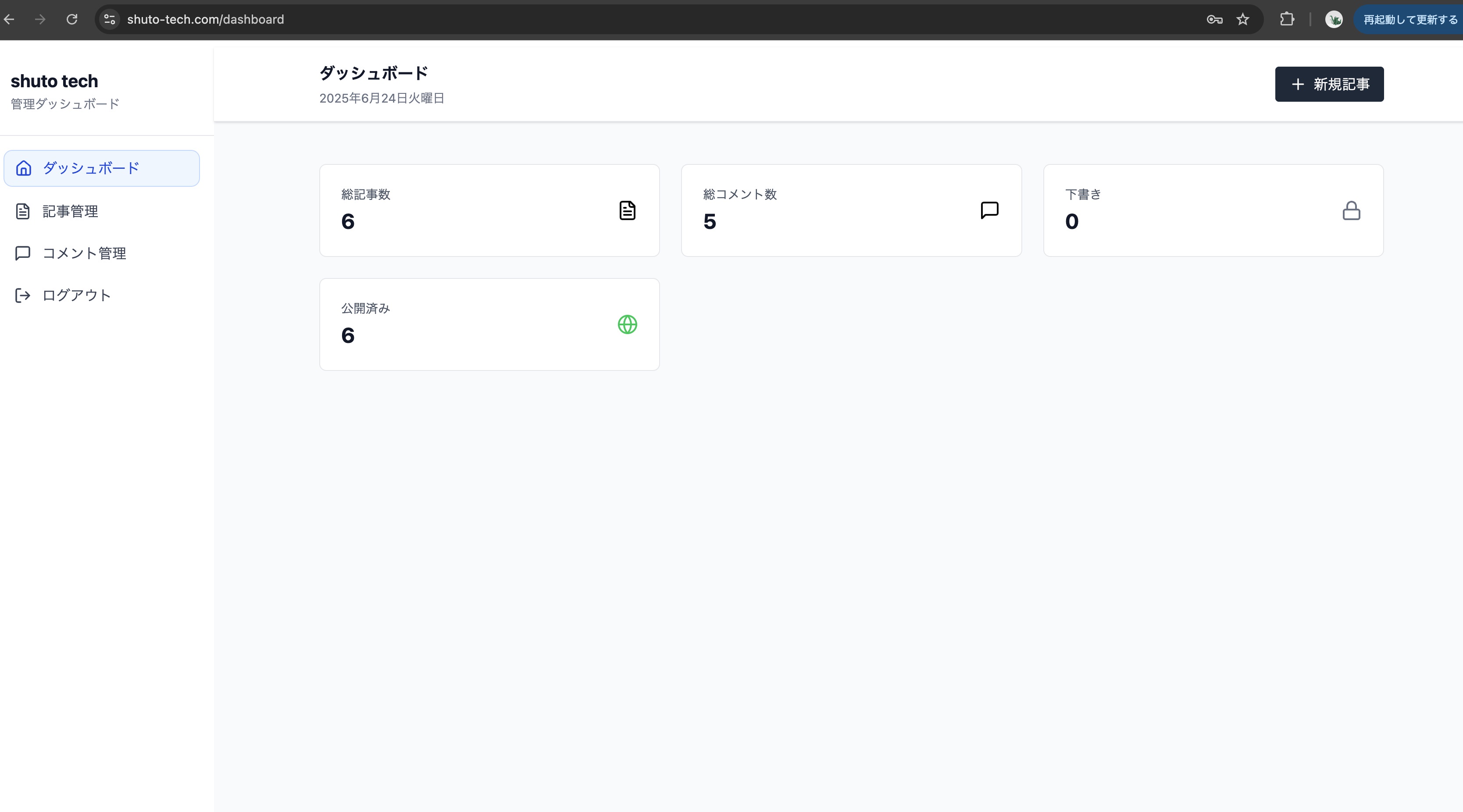Click the 総コメント数 value 5
Viewport: 1463px width, 812px height.
tap(709, 221)
